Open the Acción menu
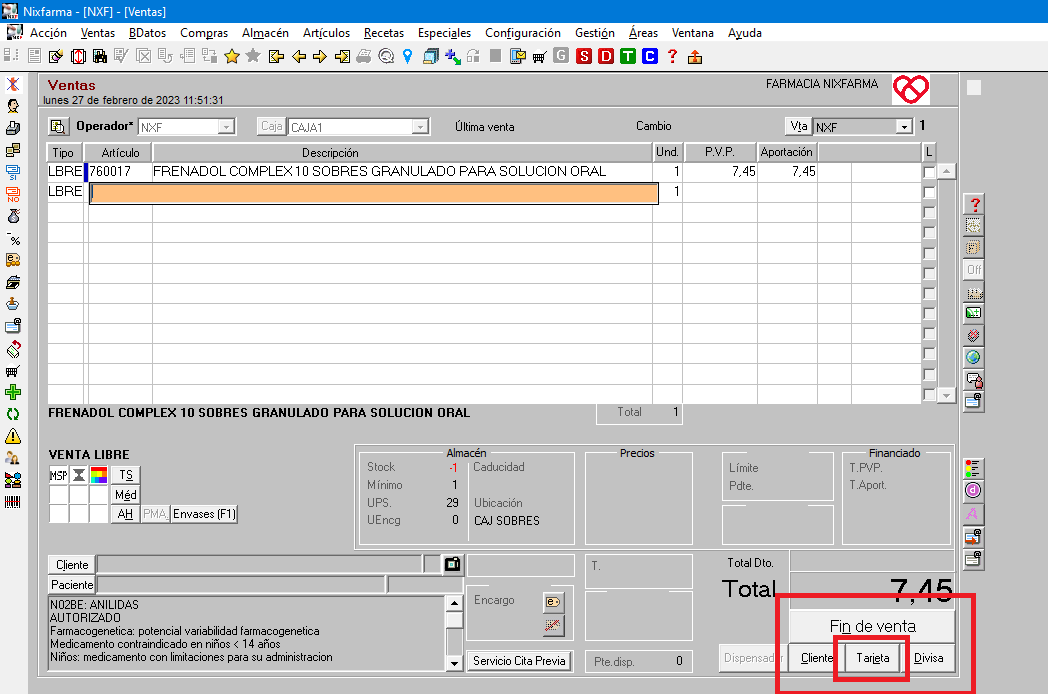Screen dimensions: 1048x694 pyautogui.click(x=48, y=33)
